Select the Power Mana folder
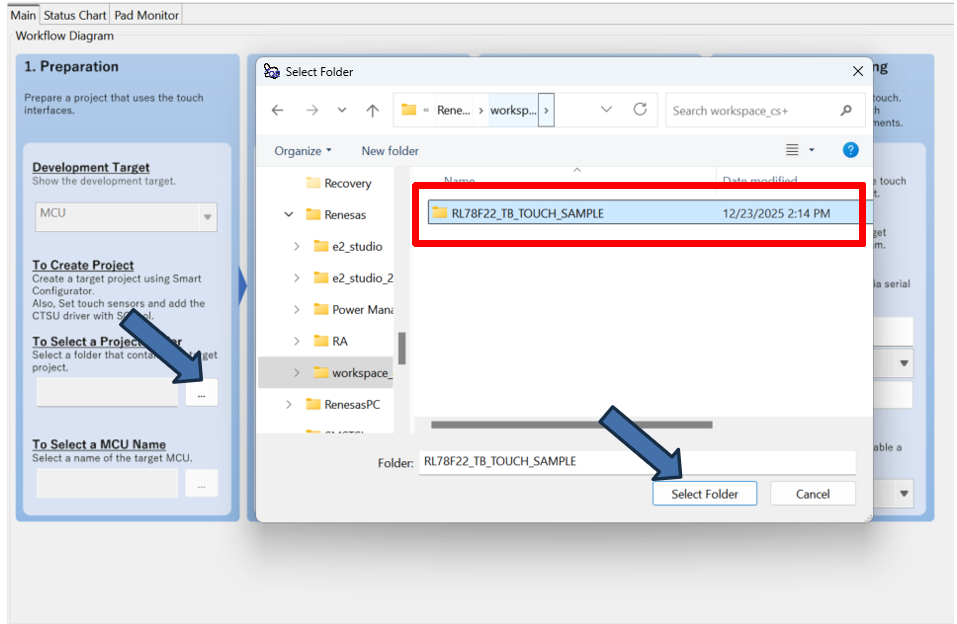The width and height of the screenshot is (957, 624). pyautogui.click(x=353, y=310)
